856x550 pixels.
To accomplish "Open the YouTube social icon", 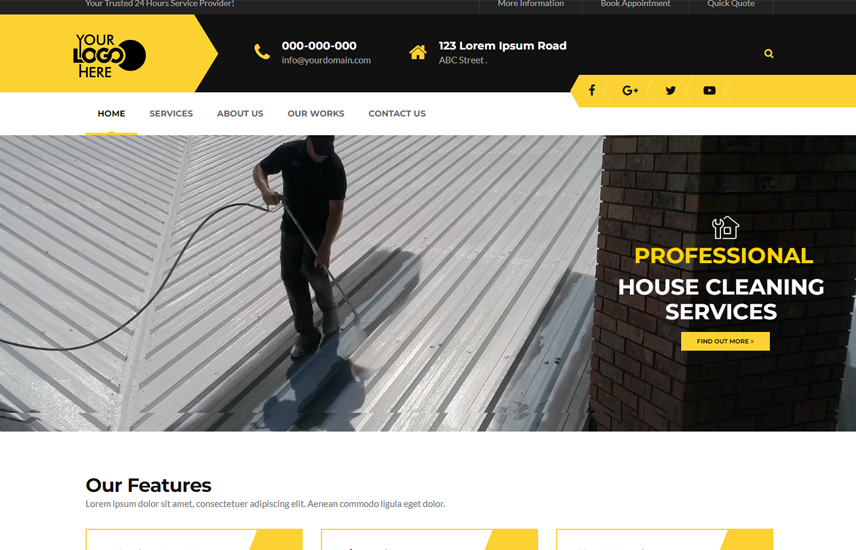I will click(709, 91).
